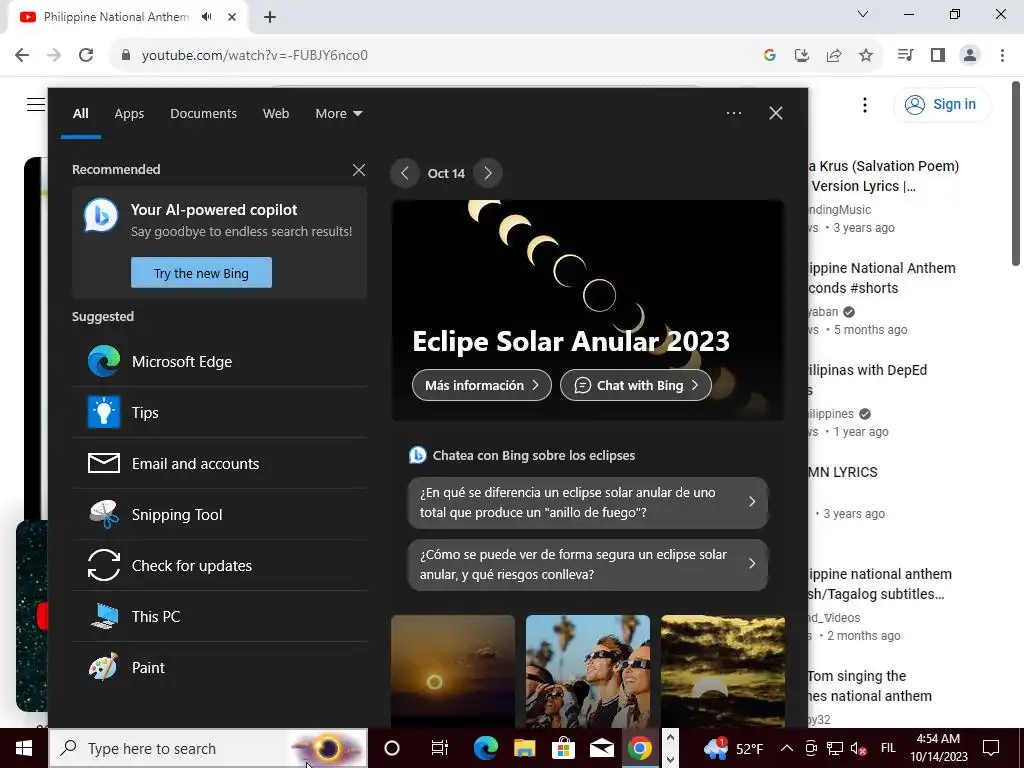Click the FIL input language indicator
The height and width of the screenshot is (768, 1024).
point(888,748)
